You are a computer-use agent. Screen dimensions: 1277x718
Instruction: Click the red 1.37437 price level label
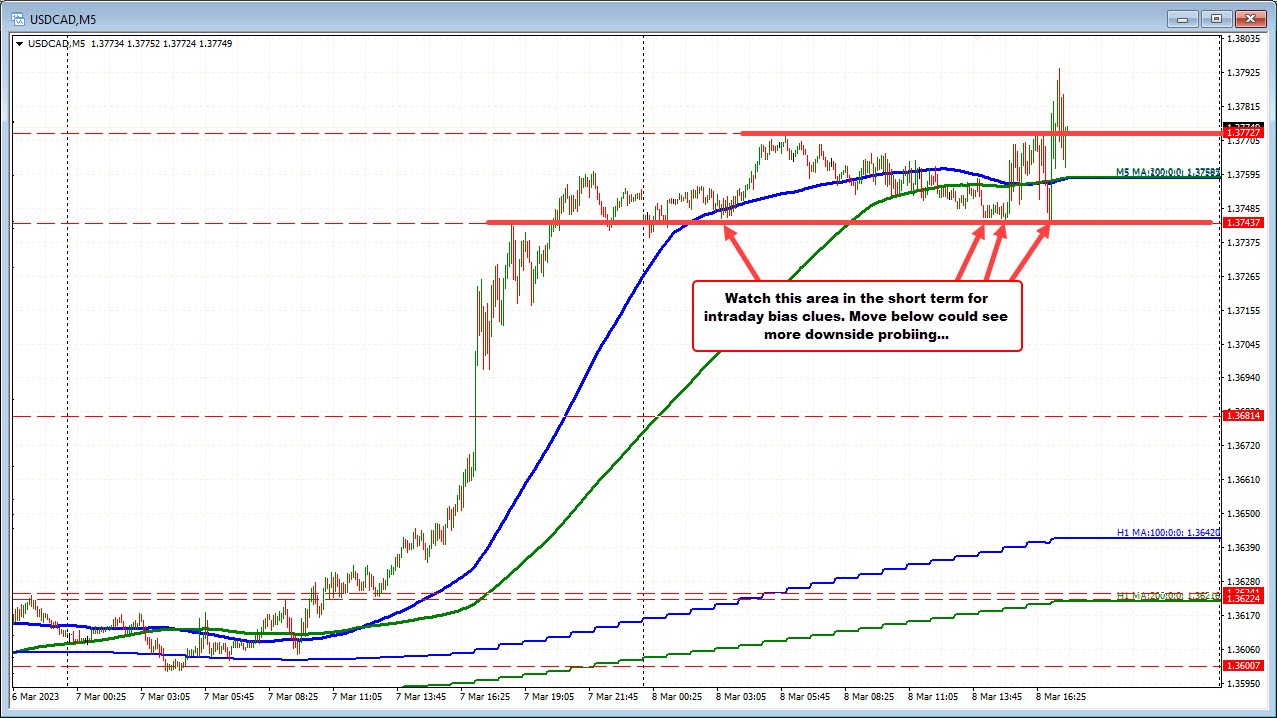[1243, 222]
